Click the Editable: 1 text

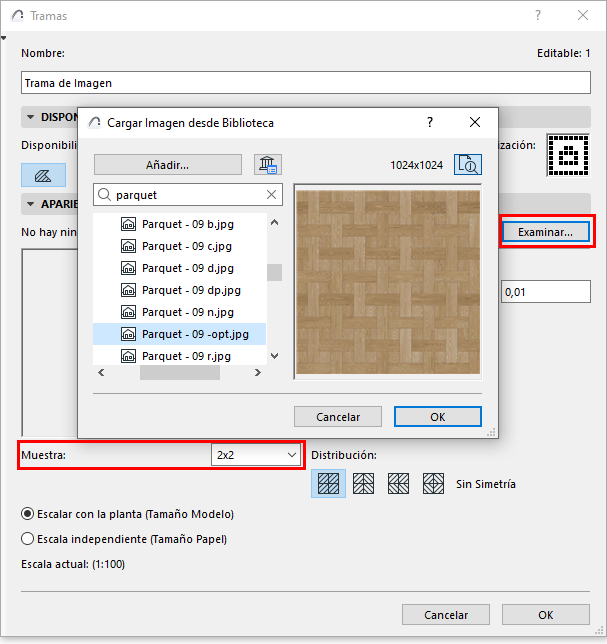563,53
